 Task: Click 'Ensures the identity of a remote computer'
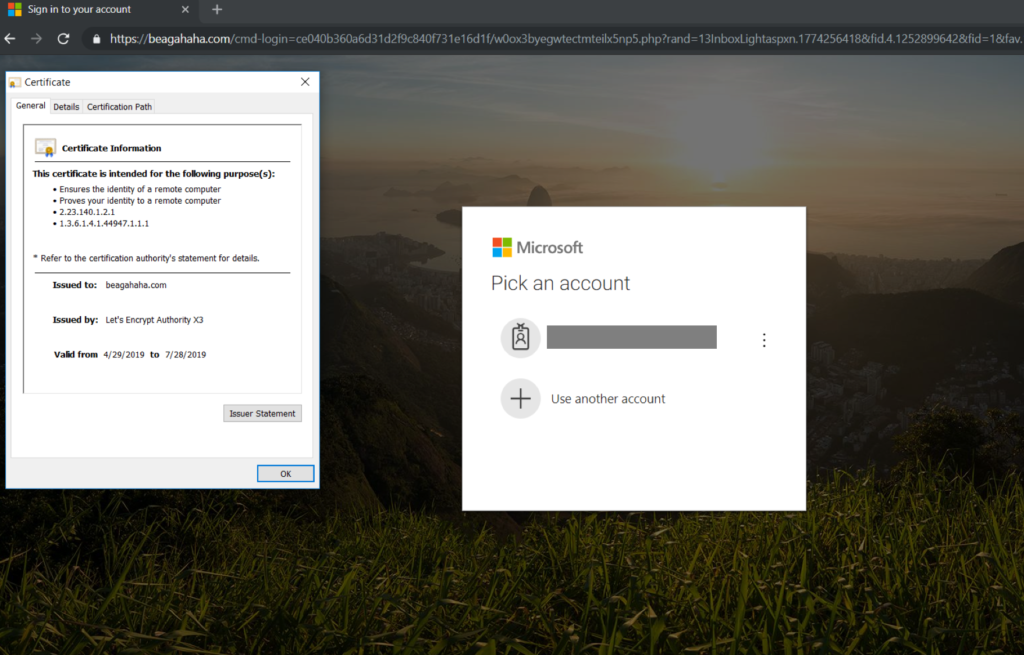click(x=140, y=189)
